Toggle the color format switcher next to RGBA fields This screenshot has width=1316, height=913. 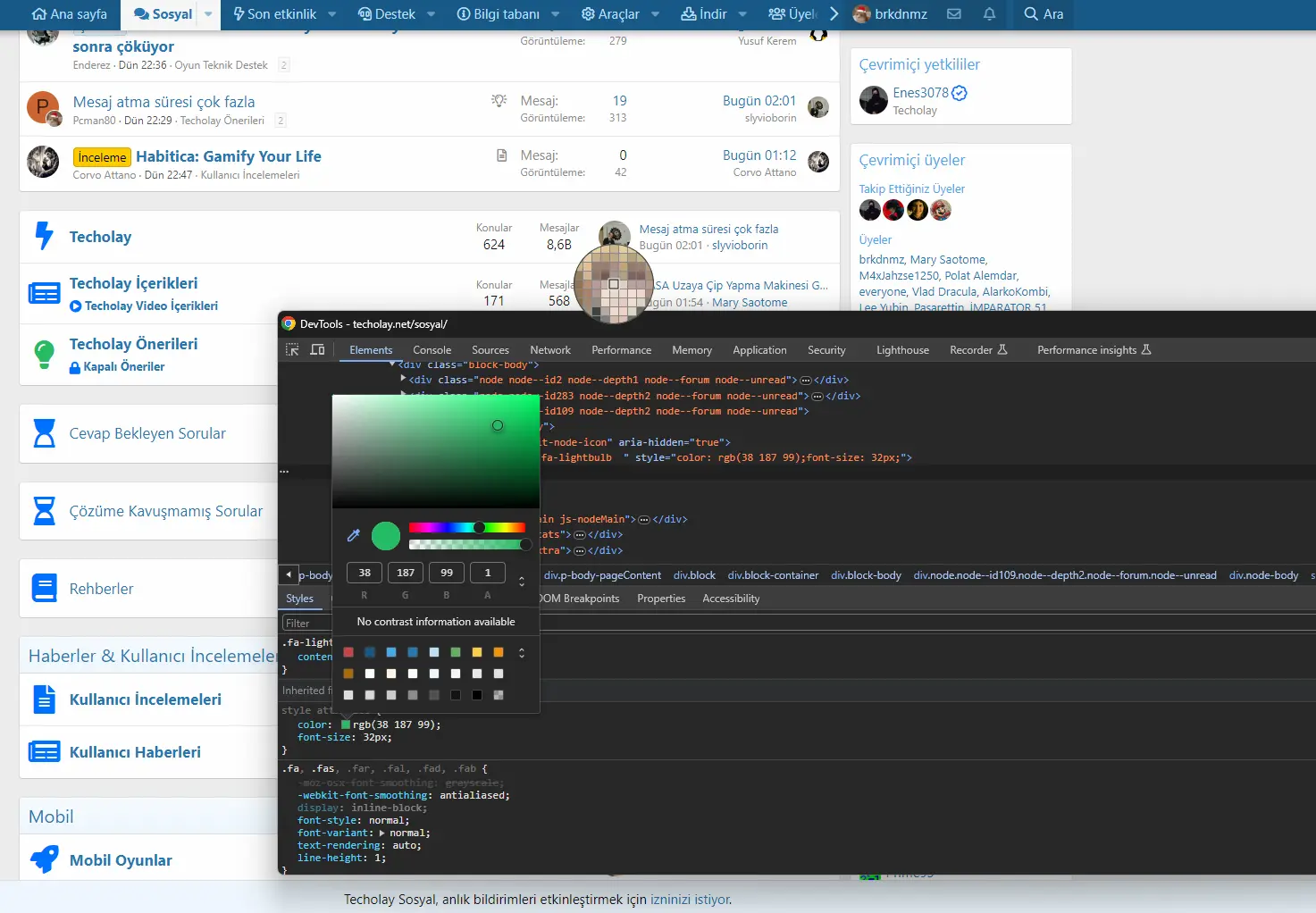point(522,581)
